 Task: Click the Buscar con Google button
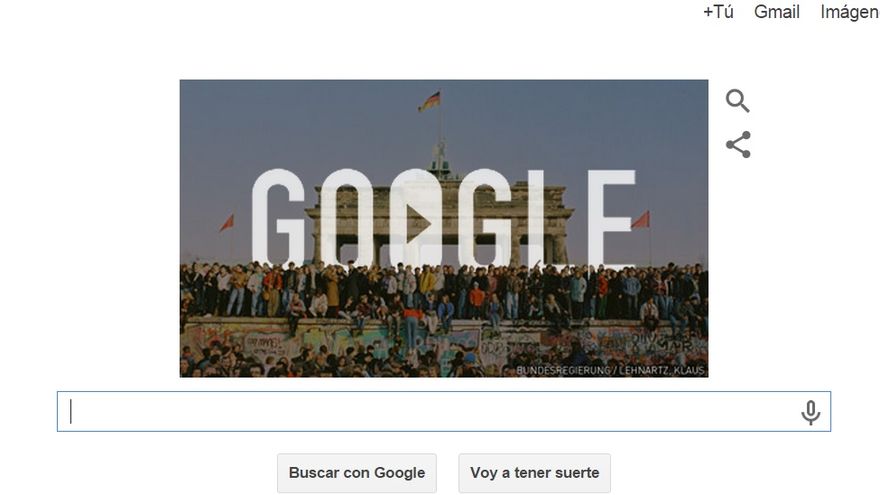[x=357, y=473]
